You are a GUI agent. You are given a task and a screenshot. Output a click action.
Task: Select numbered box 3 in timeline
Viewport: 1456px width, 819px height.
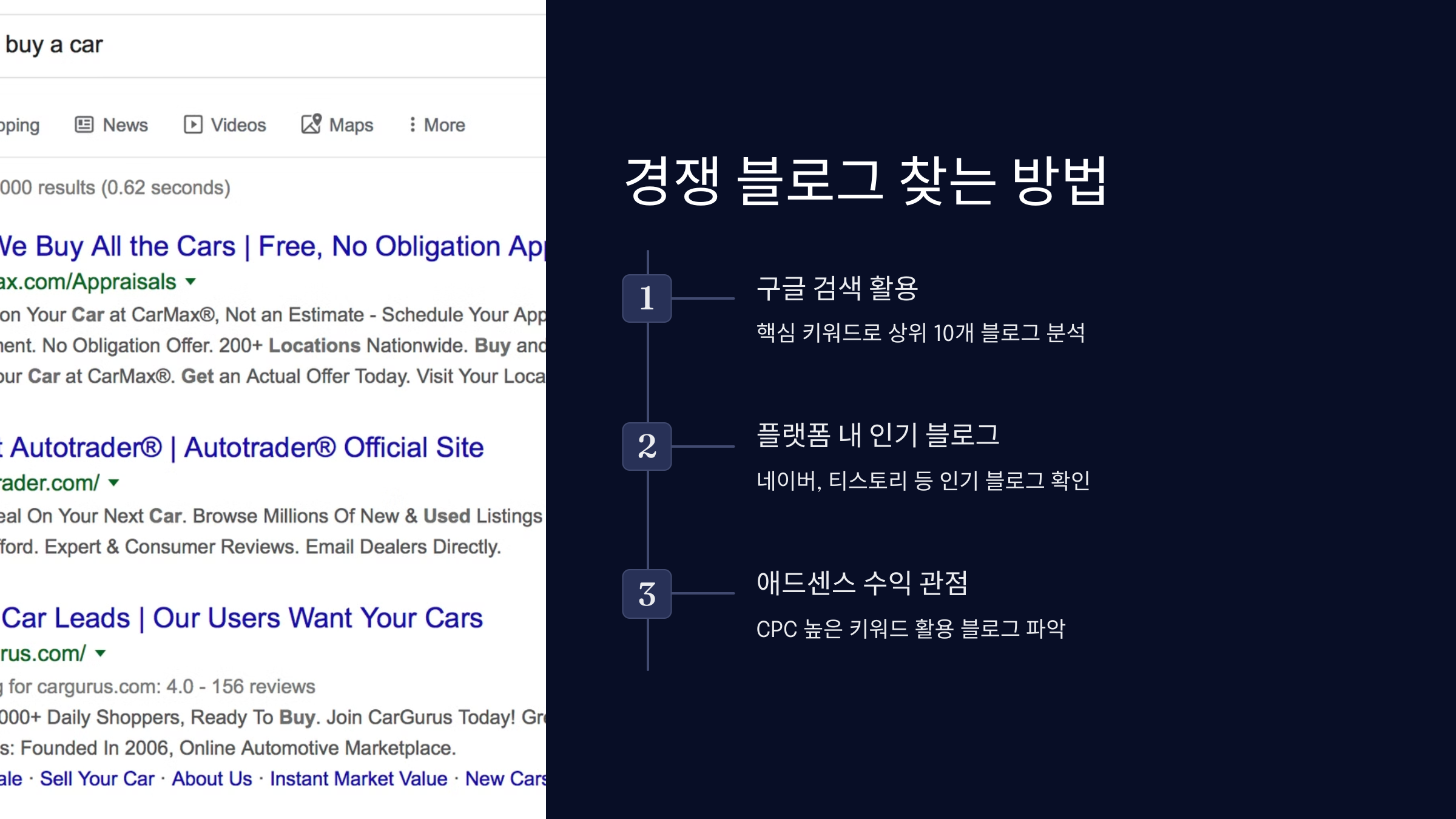[x=647, y=594]
